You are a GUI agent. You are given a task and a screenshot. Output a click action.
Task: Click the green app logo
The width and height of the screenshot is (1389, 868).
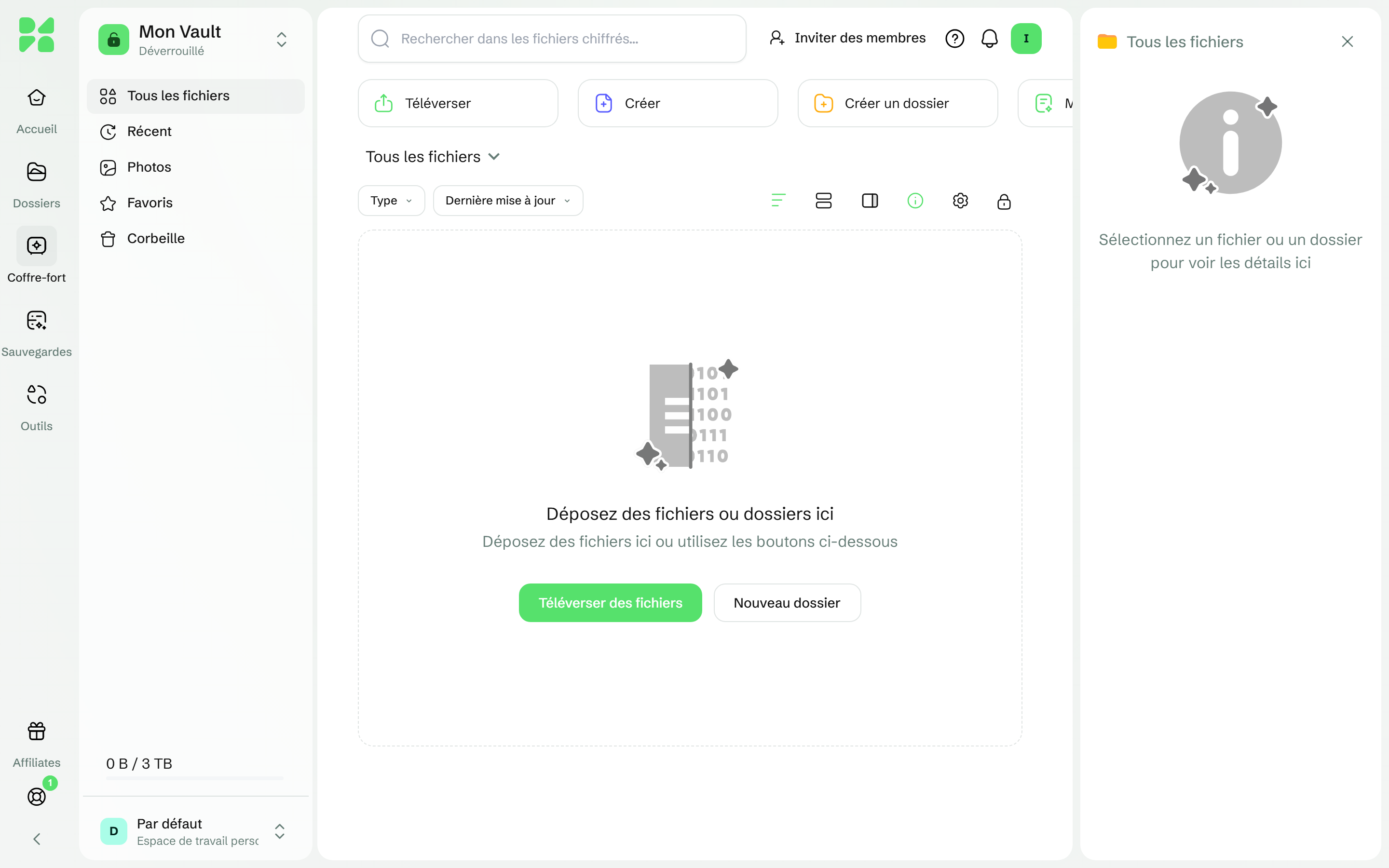tap(36, 34)
